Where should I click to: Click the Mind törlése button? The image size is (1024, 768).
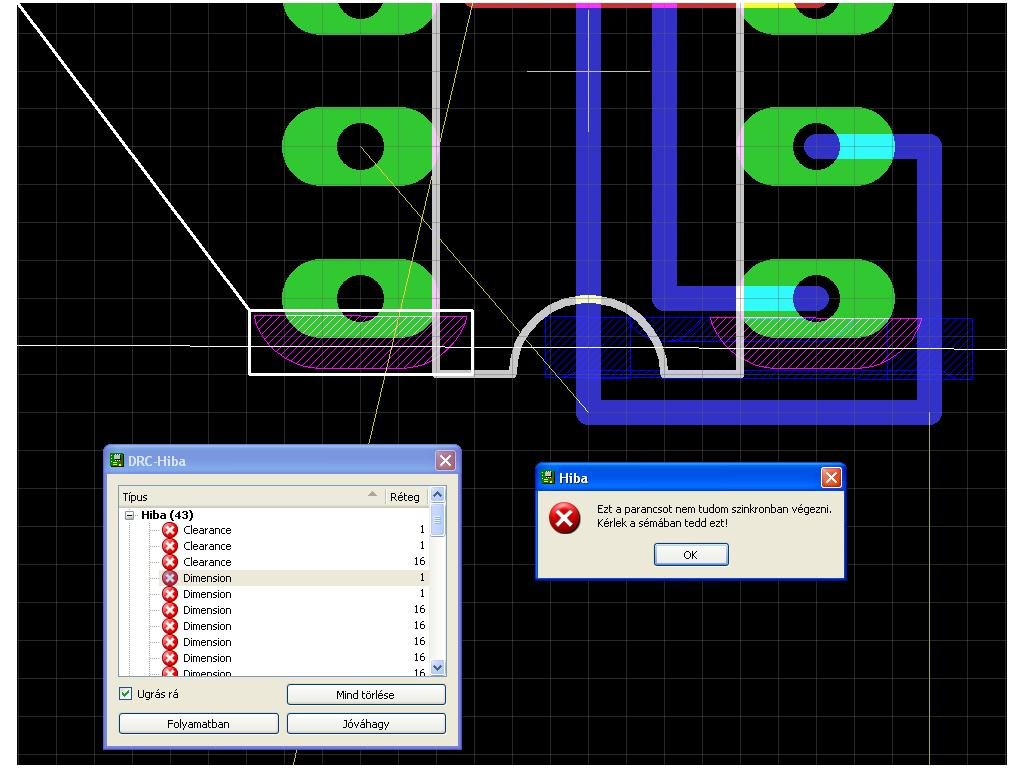tap(366, 695)
